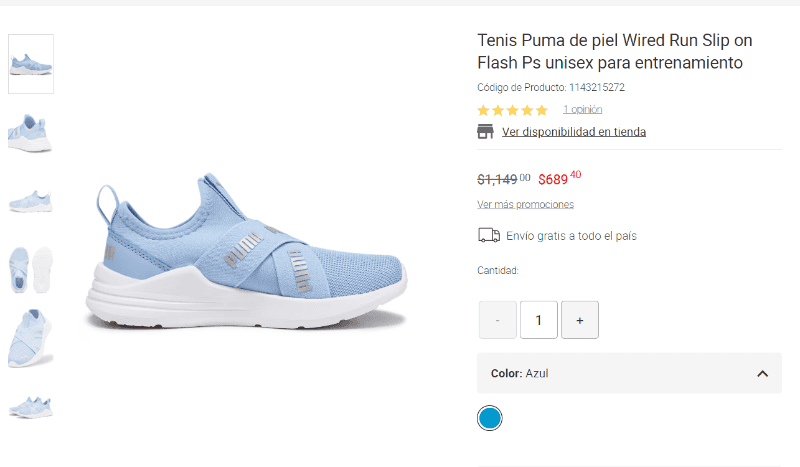Screen dimensions: 800x467
Task: Click the free shipping truck icon
Action: pos(489,236)
